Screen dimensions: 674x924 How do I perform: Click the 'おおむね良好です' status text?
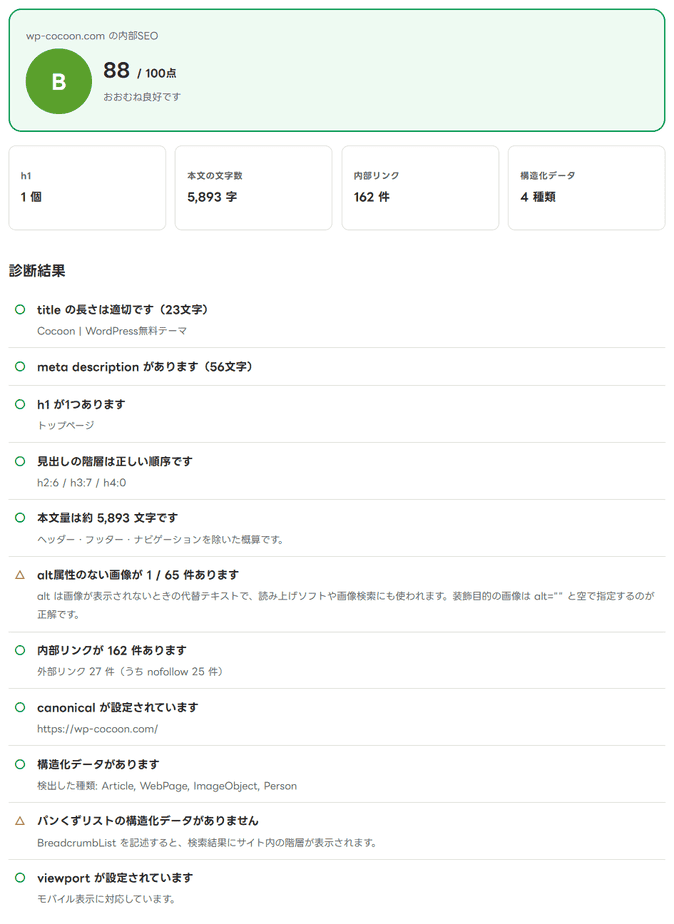tap(142, 97)
